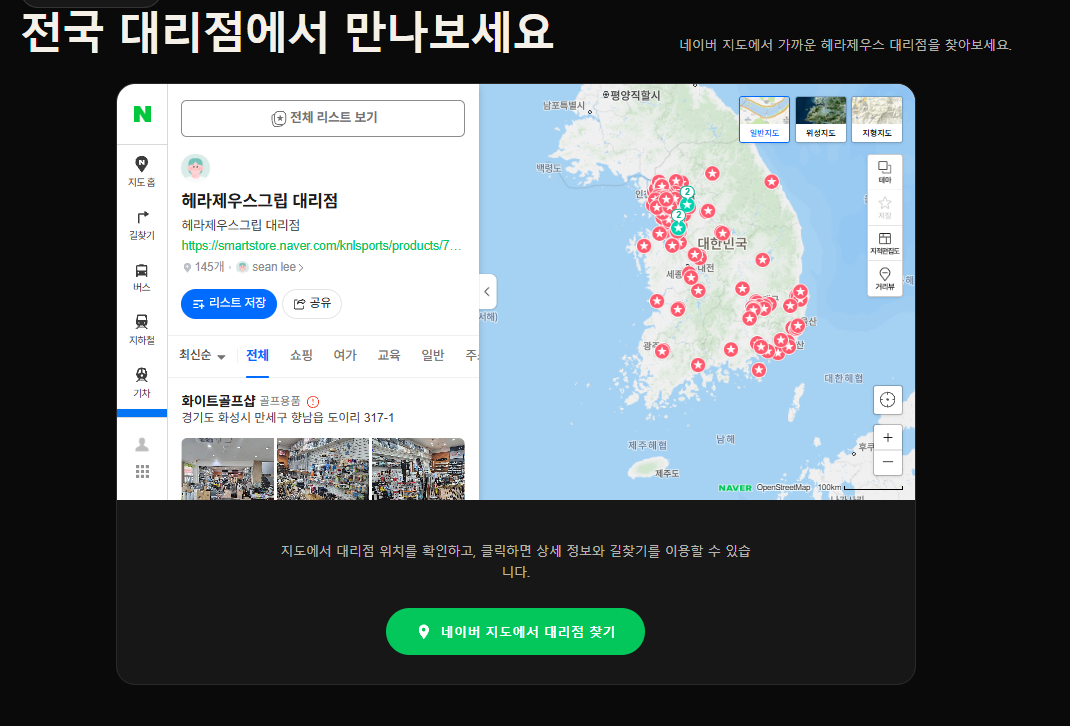Click the 공유 share button
Viewport: 1070px width, 726px height.
click(312, 304)
